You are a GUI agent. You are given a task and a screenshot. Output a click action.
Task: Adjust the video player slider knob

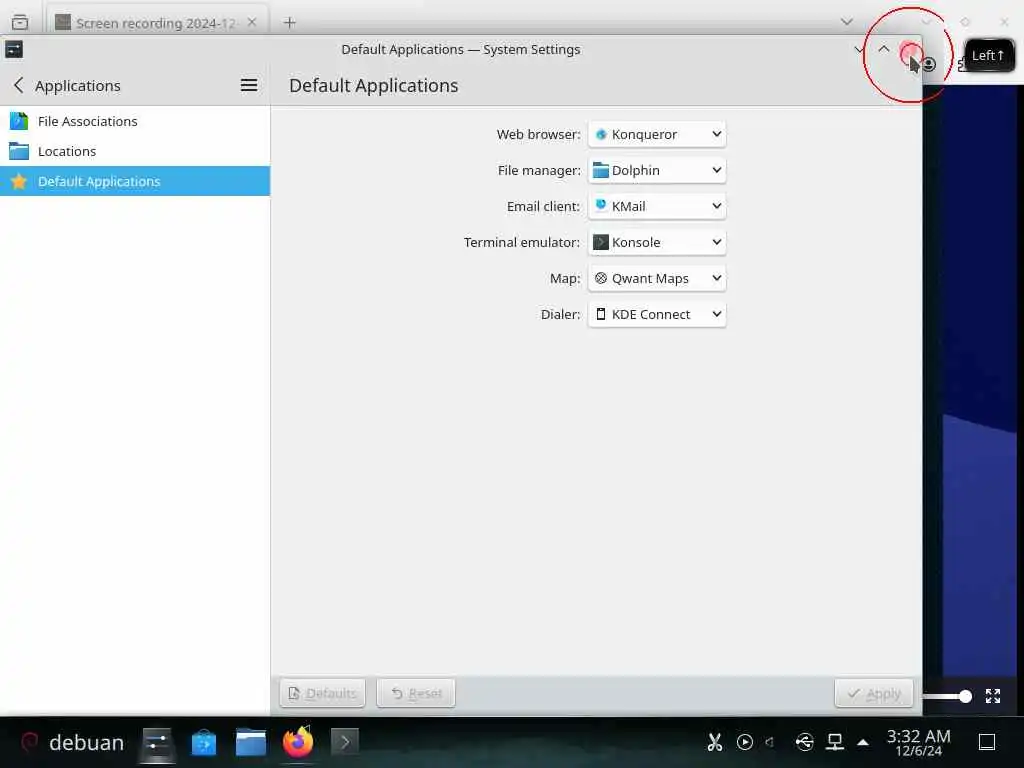tap(965, 697)
